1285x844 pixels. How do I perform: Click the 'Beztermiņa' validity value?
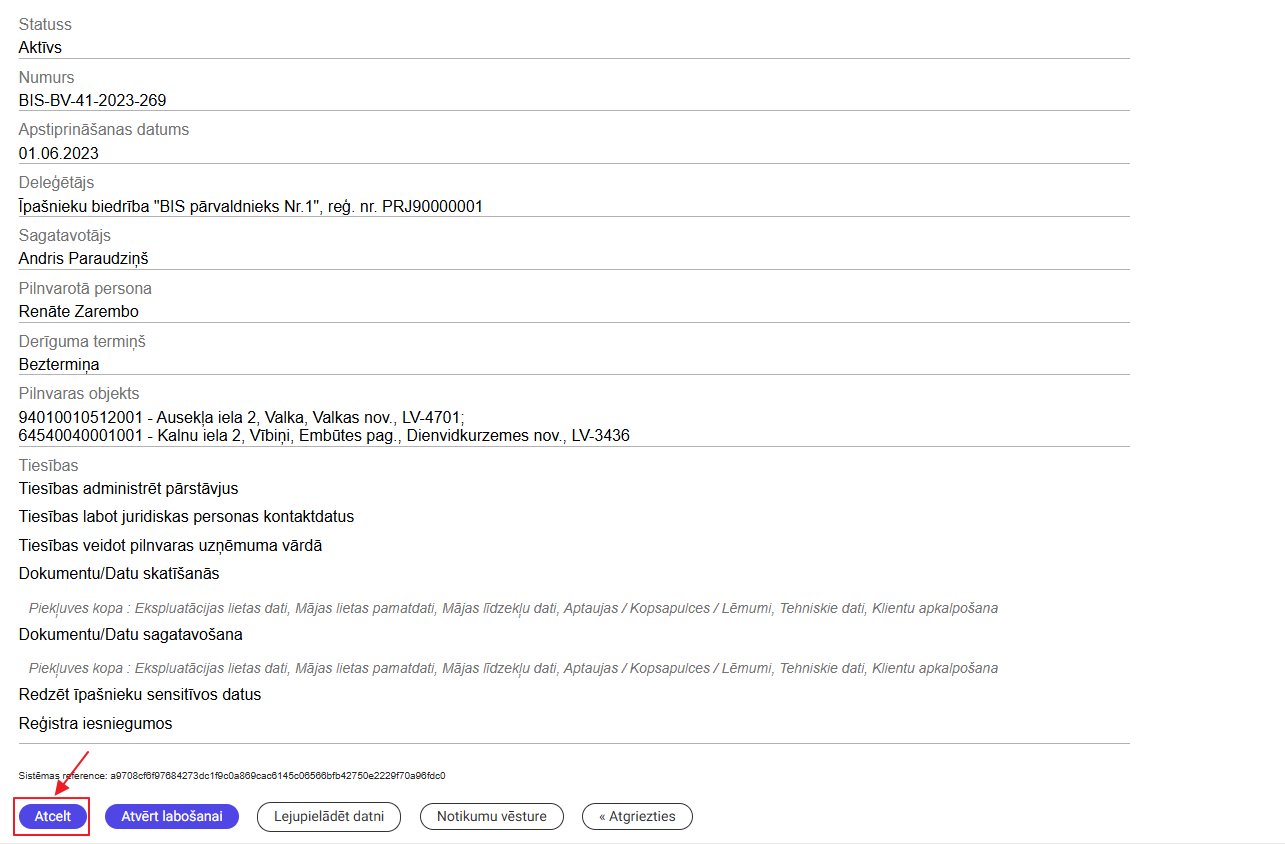(x=59, y=364)
